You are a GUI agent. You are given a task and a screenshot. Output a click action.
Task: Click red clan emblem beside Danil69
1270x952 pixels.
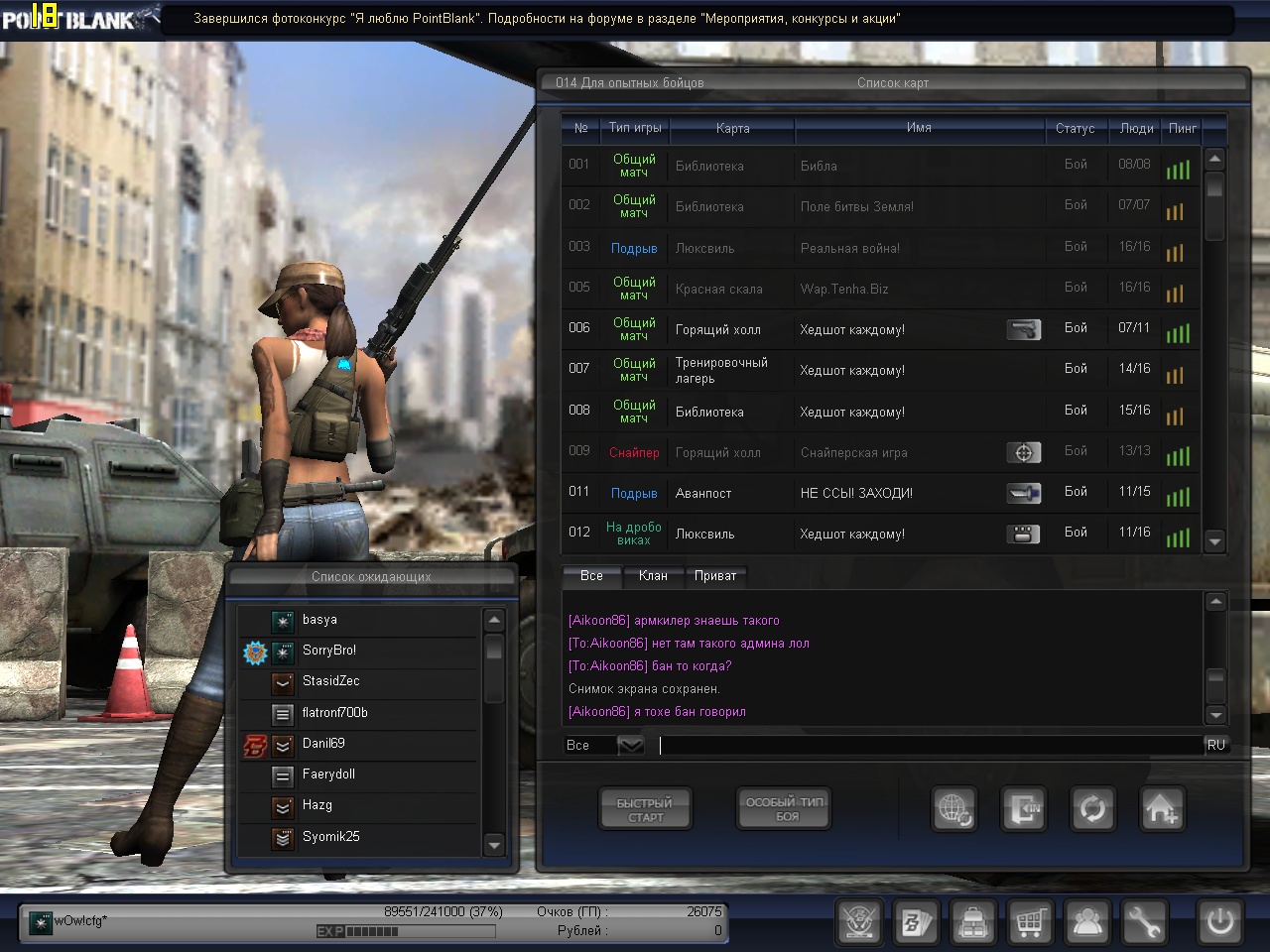tap(256, 745)
